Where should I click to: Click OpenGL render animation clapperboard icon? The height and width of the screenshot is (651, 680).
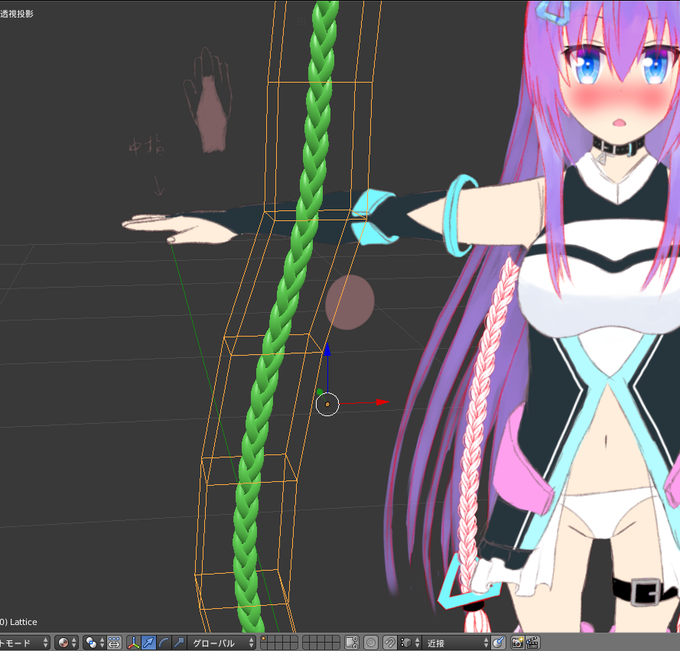tap(533, 642)
